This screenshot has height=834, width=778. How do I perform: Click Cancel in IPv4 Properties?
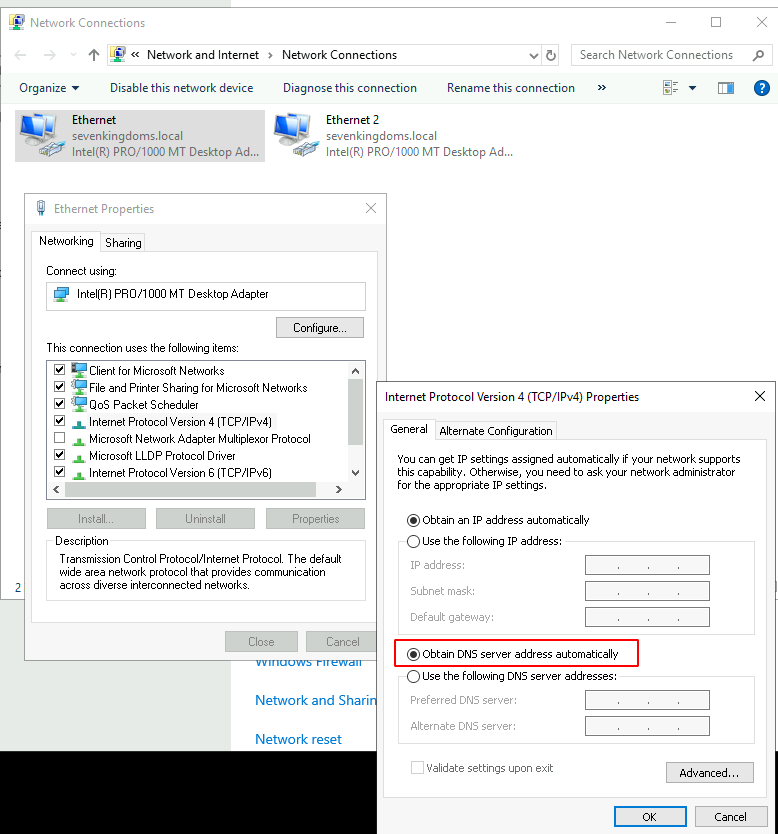click(x=731, y=817)
